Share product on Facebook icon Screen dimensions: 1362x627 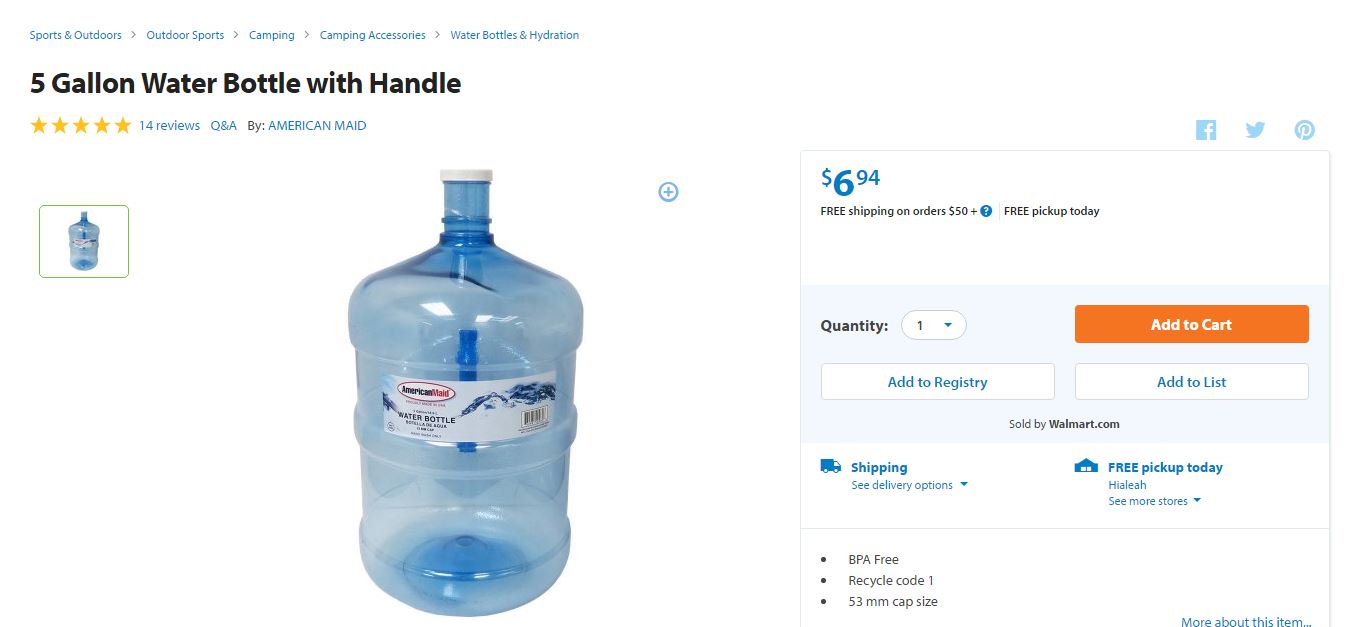pyautogui.click(x=1206, y=130)
